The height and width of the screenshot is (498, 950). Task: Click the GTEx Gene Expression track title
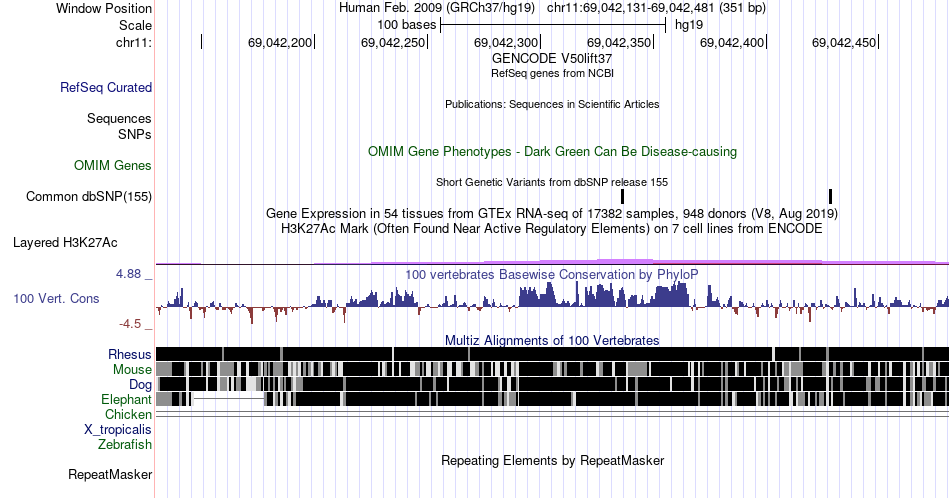click(552, 213)
